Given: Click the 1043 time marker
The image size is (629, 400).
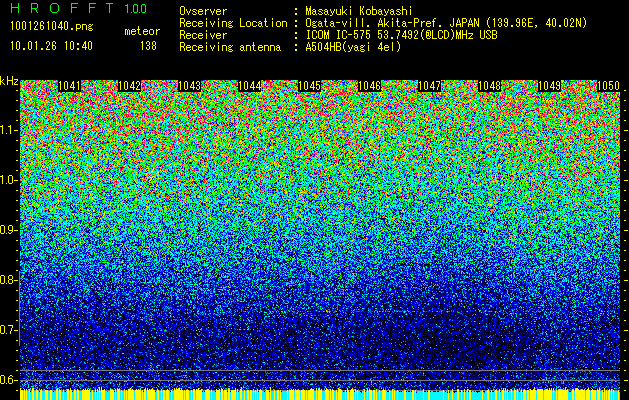Looking at the screenshot, I should tap(189, 86).
